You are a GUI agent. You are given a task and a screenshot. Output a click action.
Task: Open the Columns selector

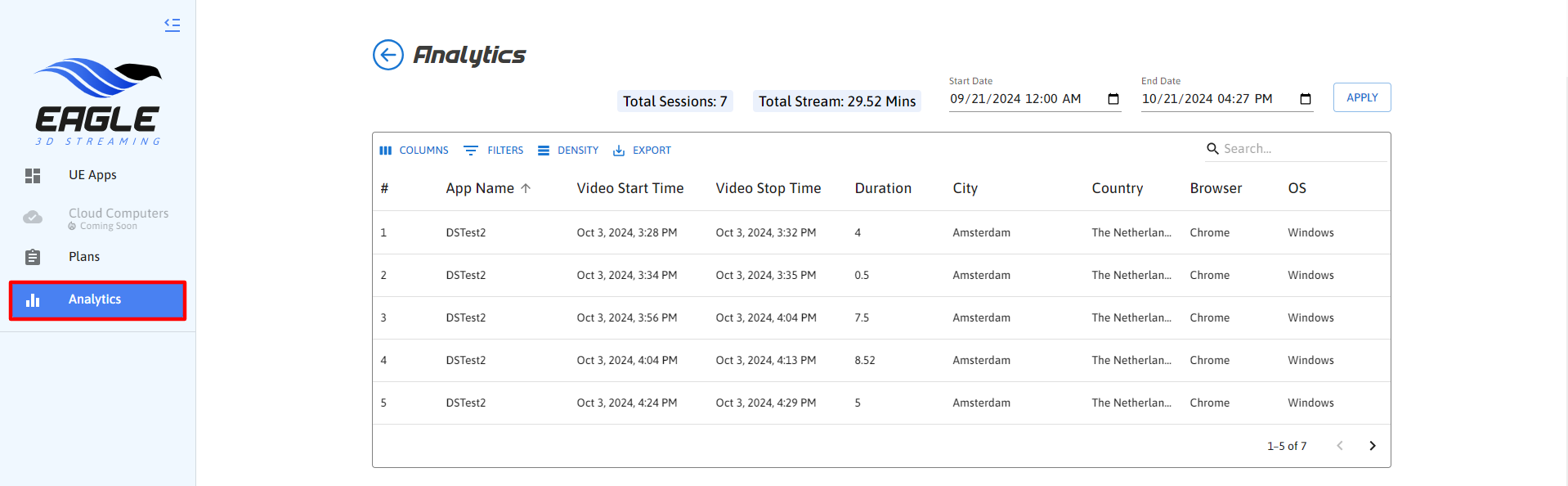tap(414, 151)
